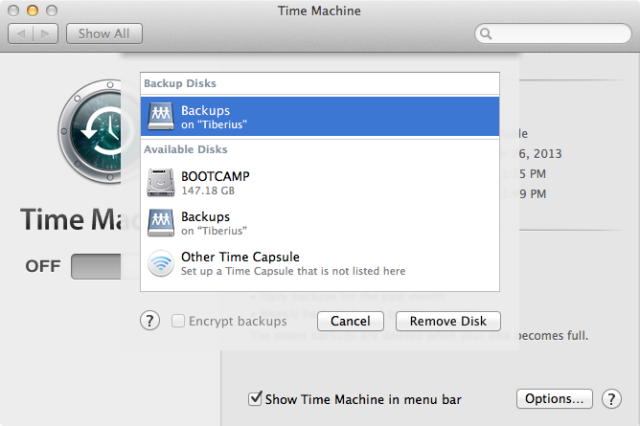The image size is (640, 426).
Task: Open help beside the Options button
Action: click(611, 399)
